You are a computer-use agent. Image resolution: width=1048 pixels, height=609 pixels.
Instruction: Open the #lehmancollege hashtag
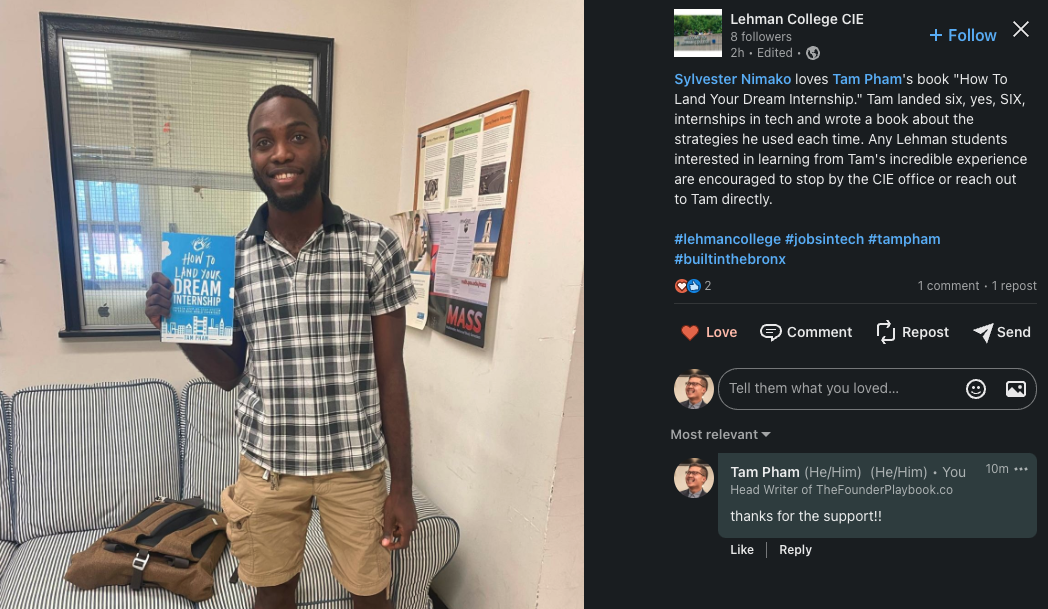click(x=727, y=239)
